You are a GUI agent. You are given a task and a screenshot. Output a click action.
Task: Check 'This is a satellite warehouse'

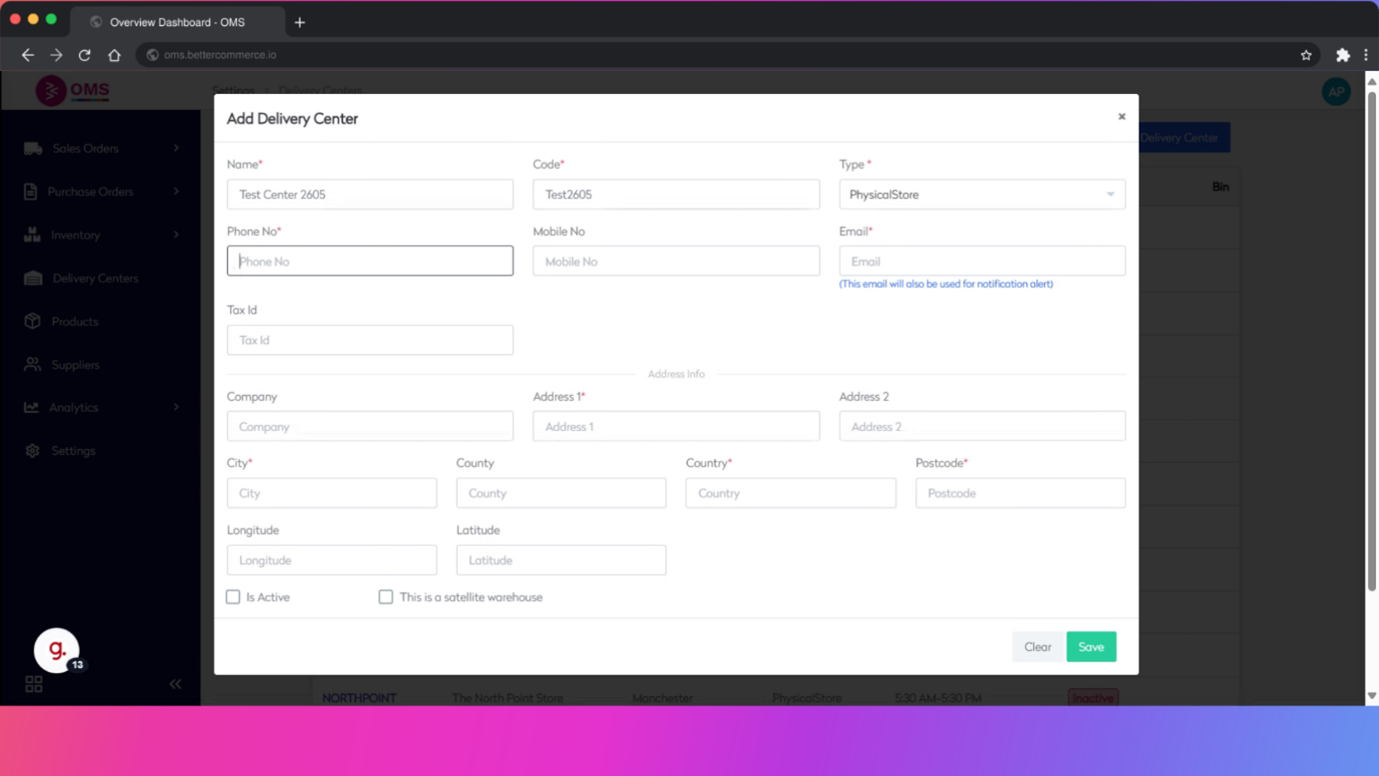[386, 597]
